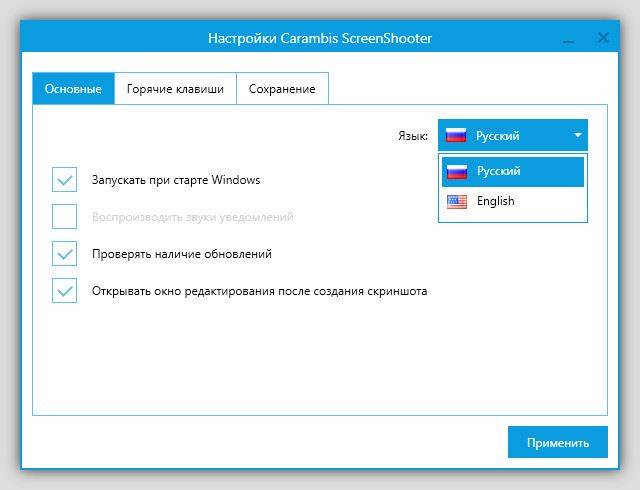Minimize the Carambis ScreenShooter settings window

568,40
